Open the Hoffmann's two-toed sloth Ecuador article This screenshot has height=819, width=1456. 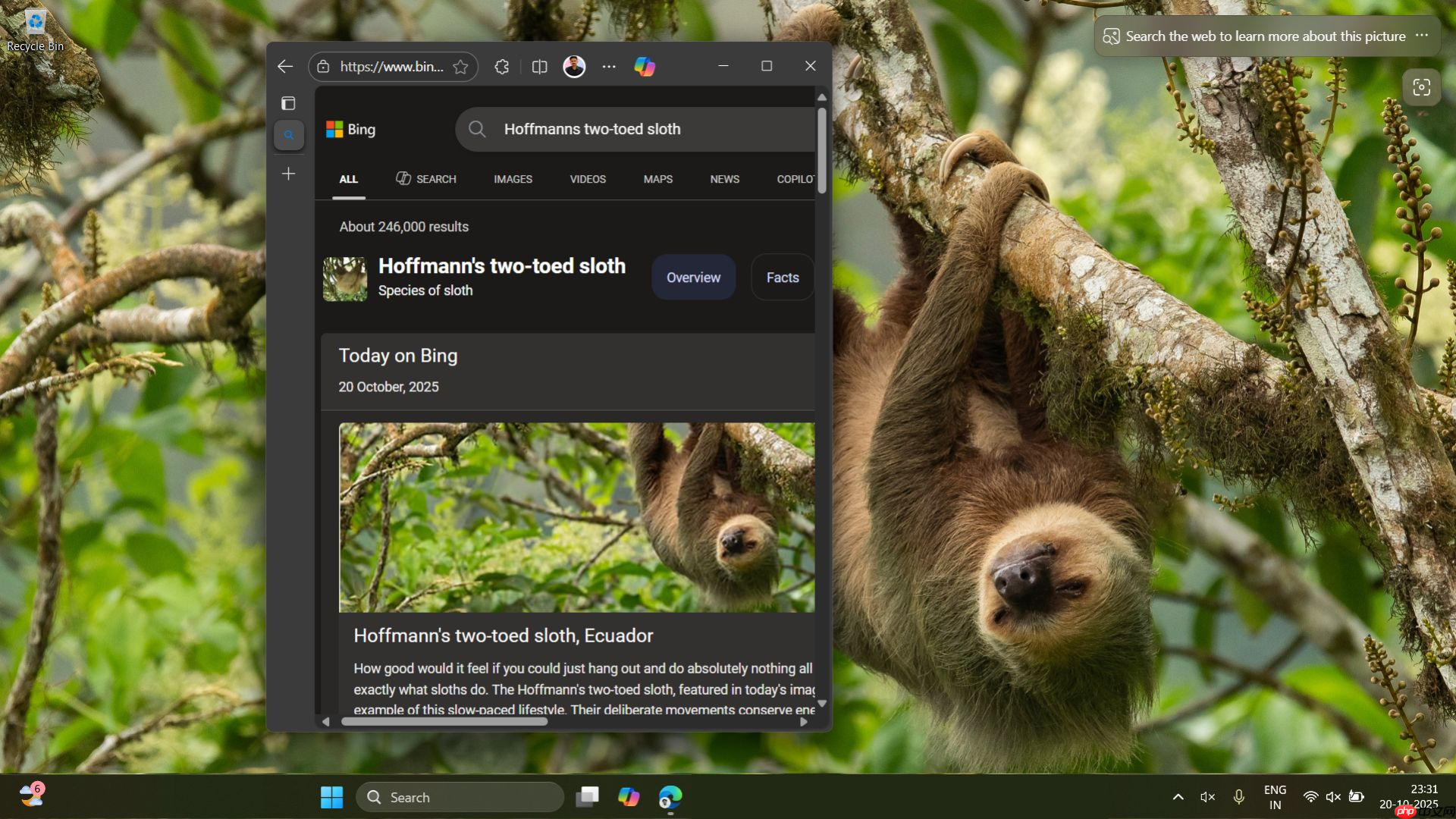(x=503, y=636)
